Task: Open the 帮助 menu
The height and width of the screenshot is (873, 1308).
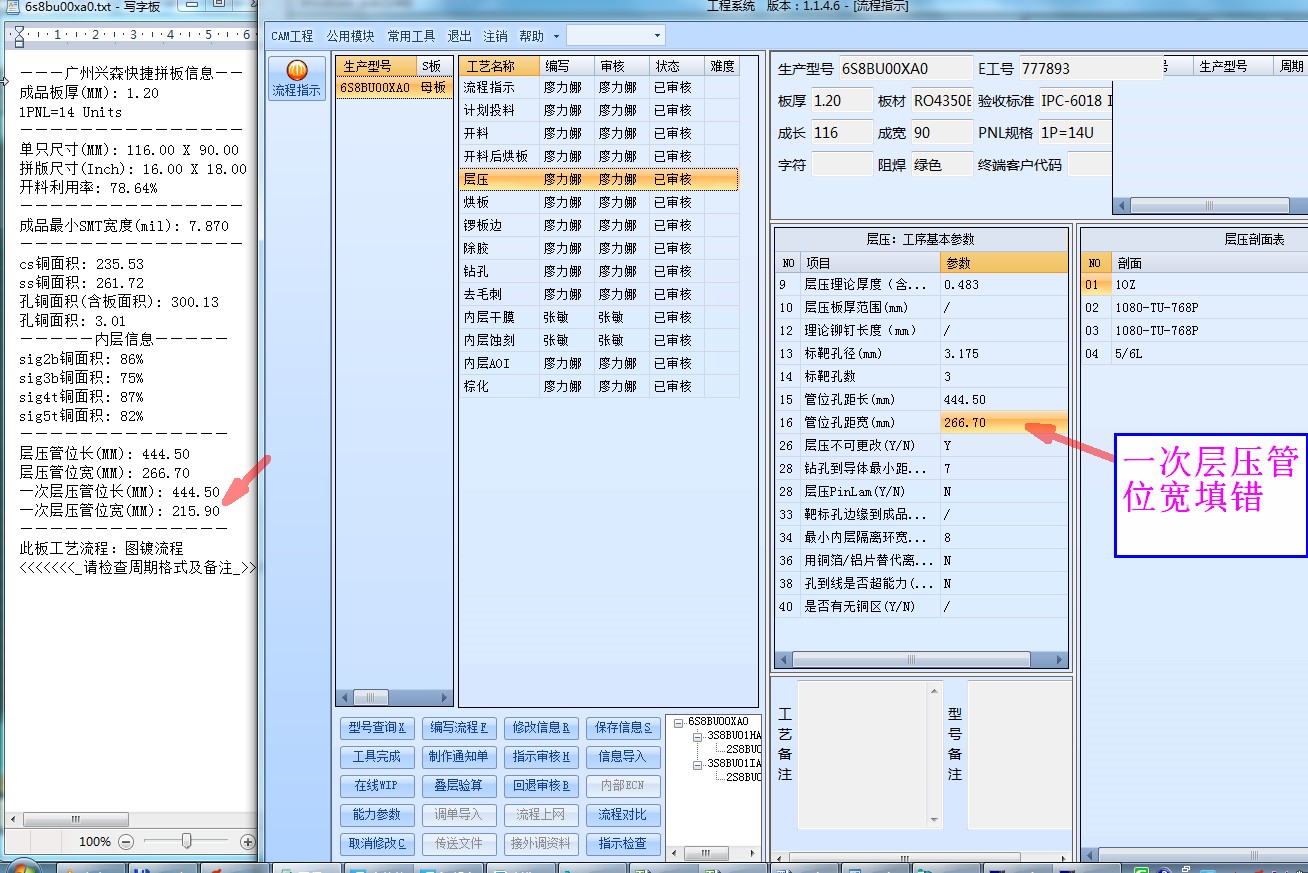Action: (531, 36)
